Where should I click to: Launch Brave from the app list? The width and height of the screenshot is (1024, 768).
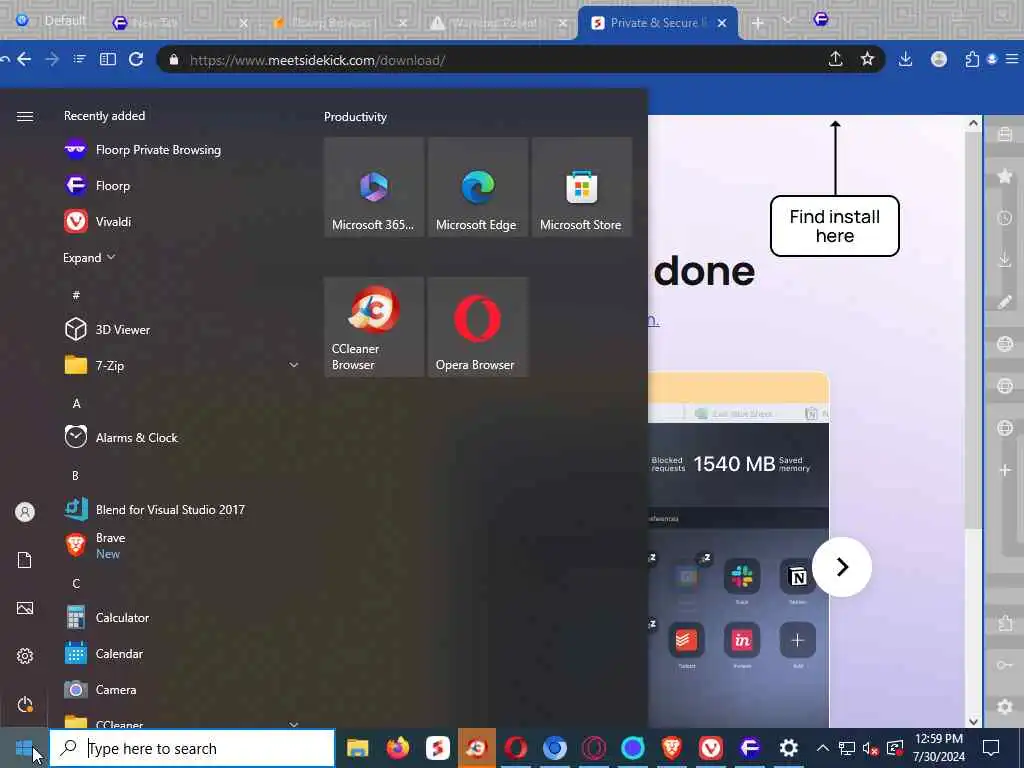point(183,545)
